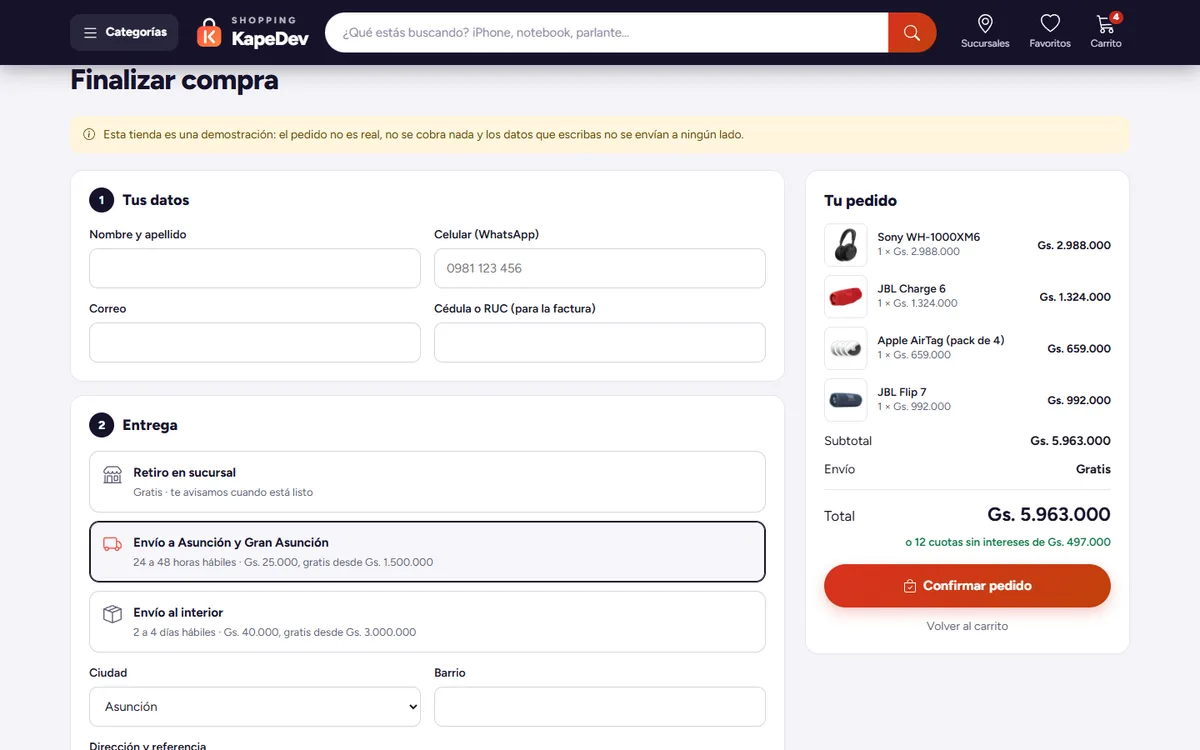Screen dimensions: 1200x750
Task: Click Sony WH-1000XM6 headphones thumbnail
Action: [846, 245]
